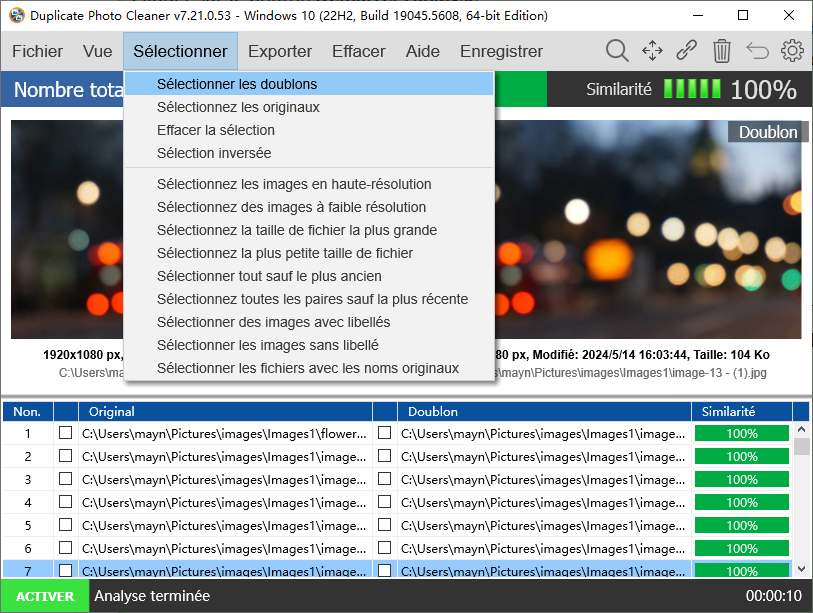This screenshot has width=813, height=613.
Task: Open settings with the gear icon
Action: (x=792, y=51)
